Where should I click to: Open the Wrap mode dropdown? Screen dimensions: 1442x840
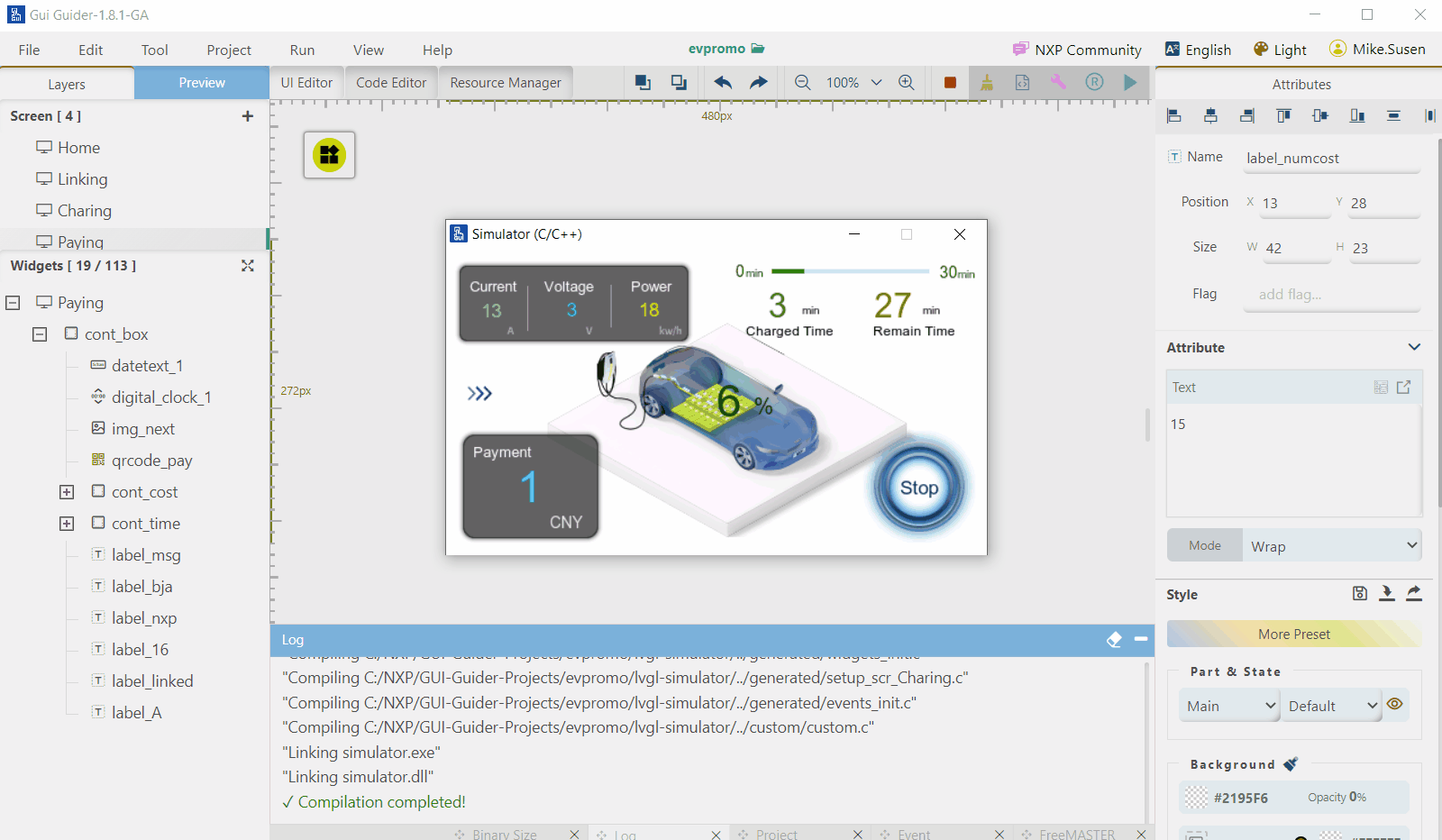pos(1331,545)
